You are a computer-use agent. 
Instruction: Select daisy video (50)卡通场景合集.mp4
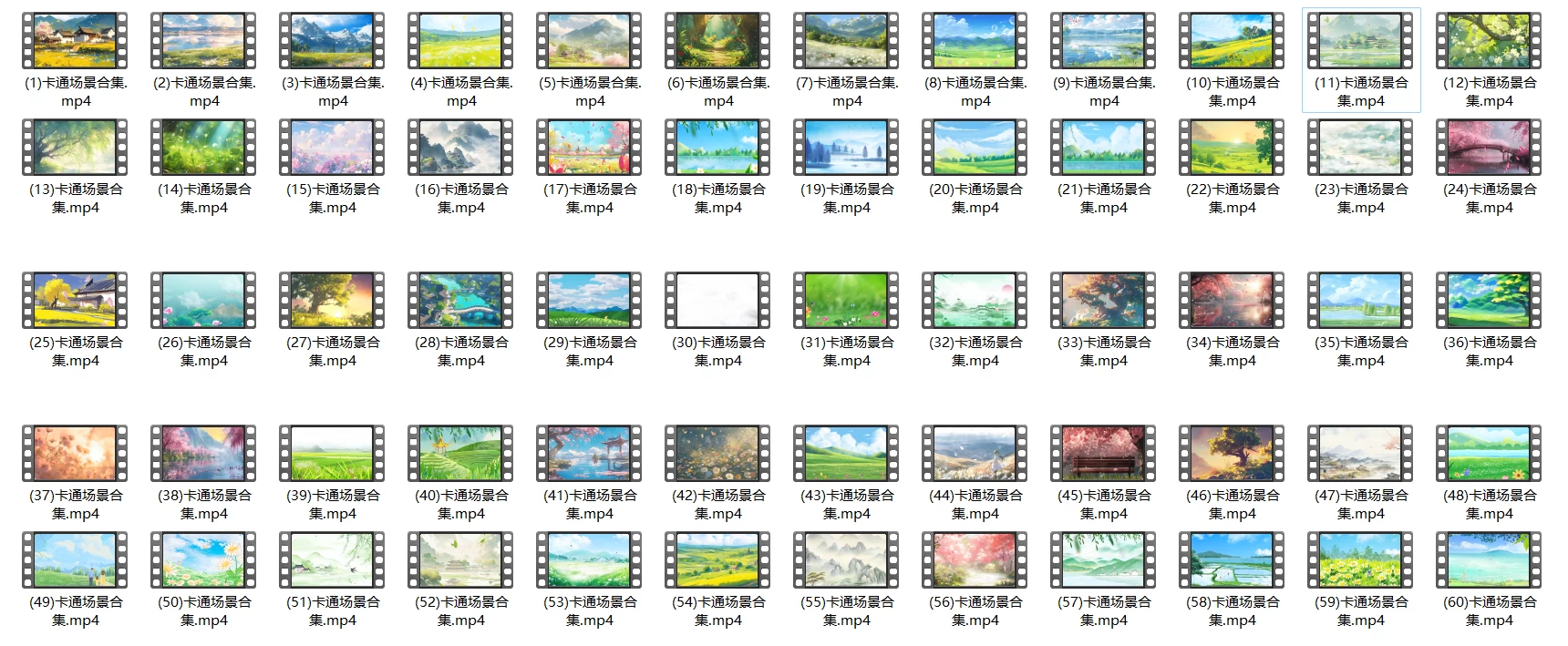point(204,559)
